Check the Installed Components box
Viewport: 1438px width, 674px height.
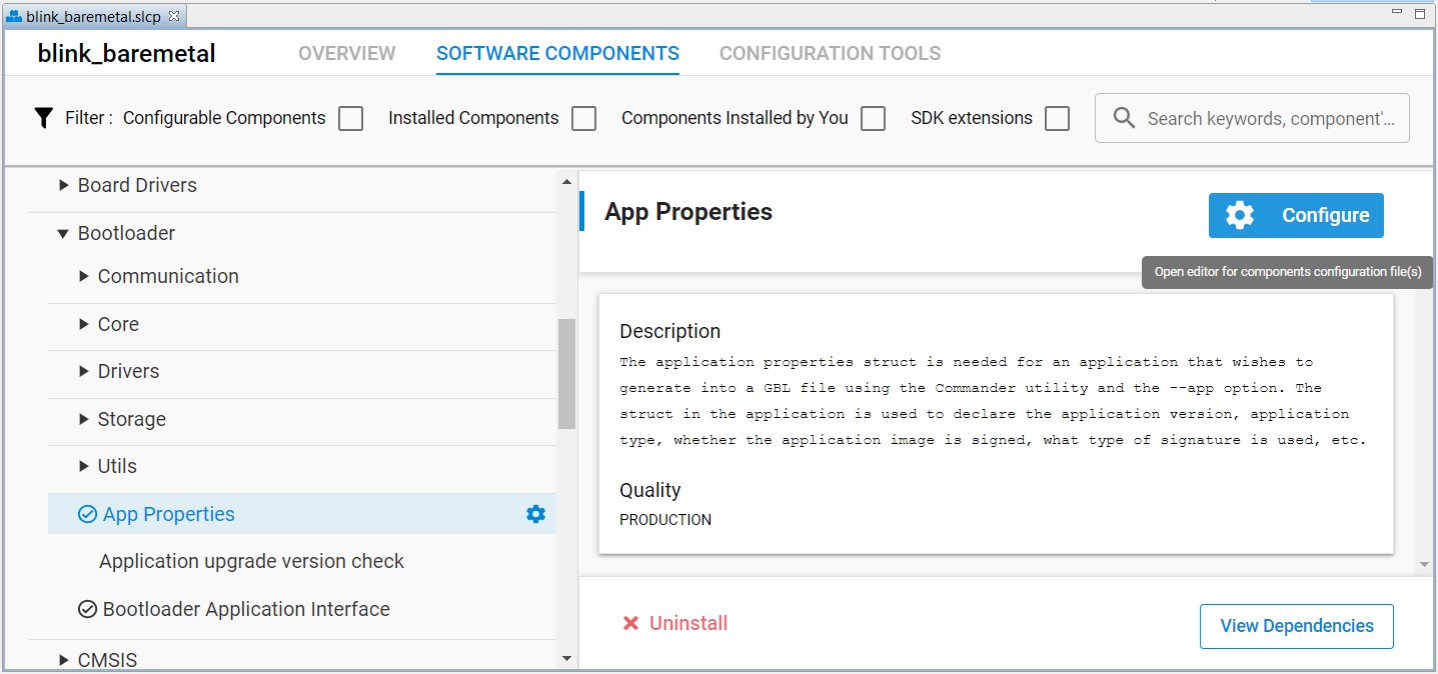584,117
